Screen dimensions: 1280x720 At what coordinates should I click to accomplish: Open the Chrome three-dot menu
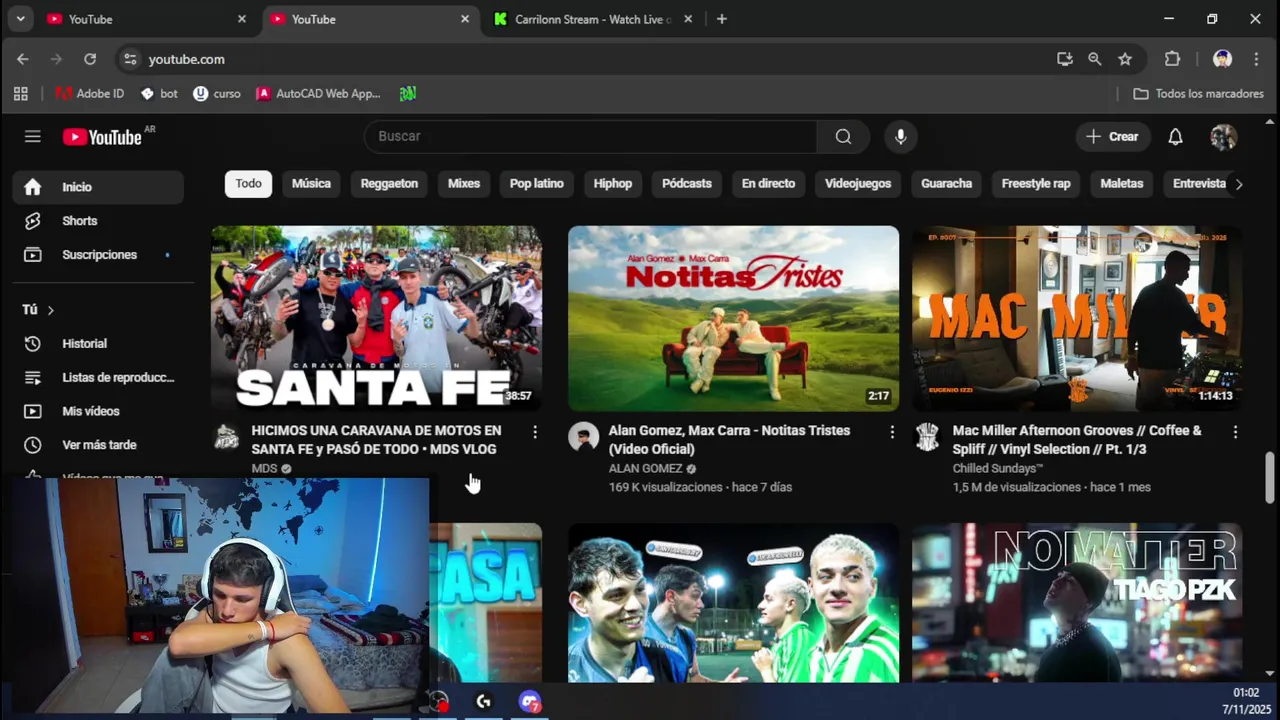1256,59
